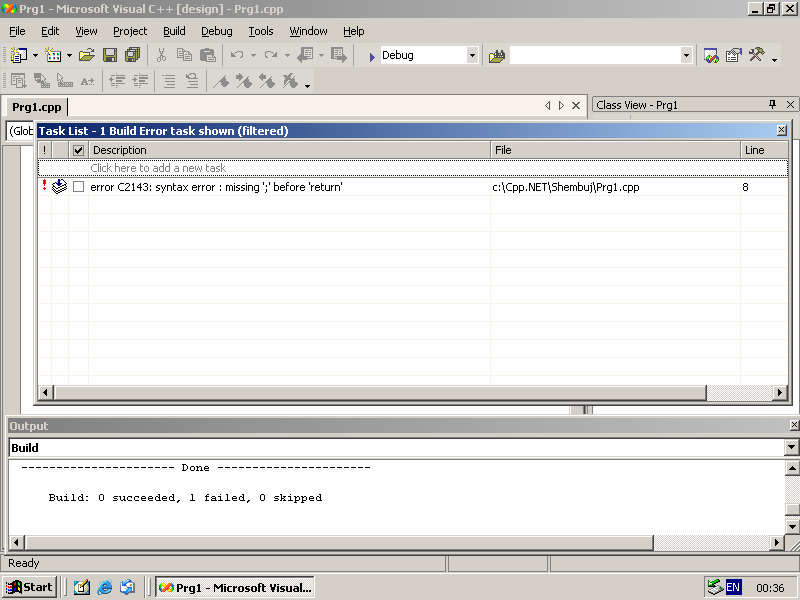Open the Redo history dropdown arrow
The width and height of the screenshot is (800, 600).
(x=287, y=55)
